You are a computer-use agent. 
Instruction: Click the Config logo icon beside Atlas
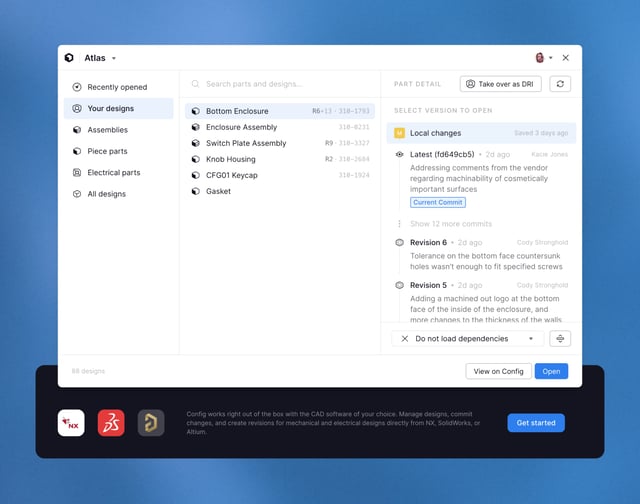click(69, 58)
